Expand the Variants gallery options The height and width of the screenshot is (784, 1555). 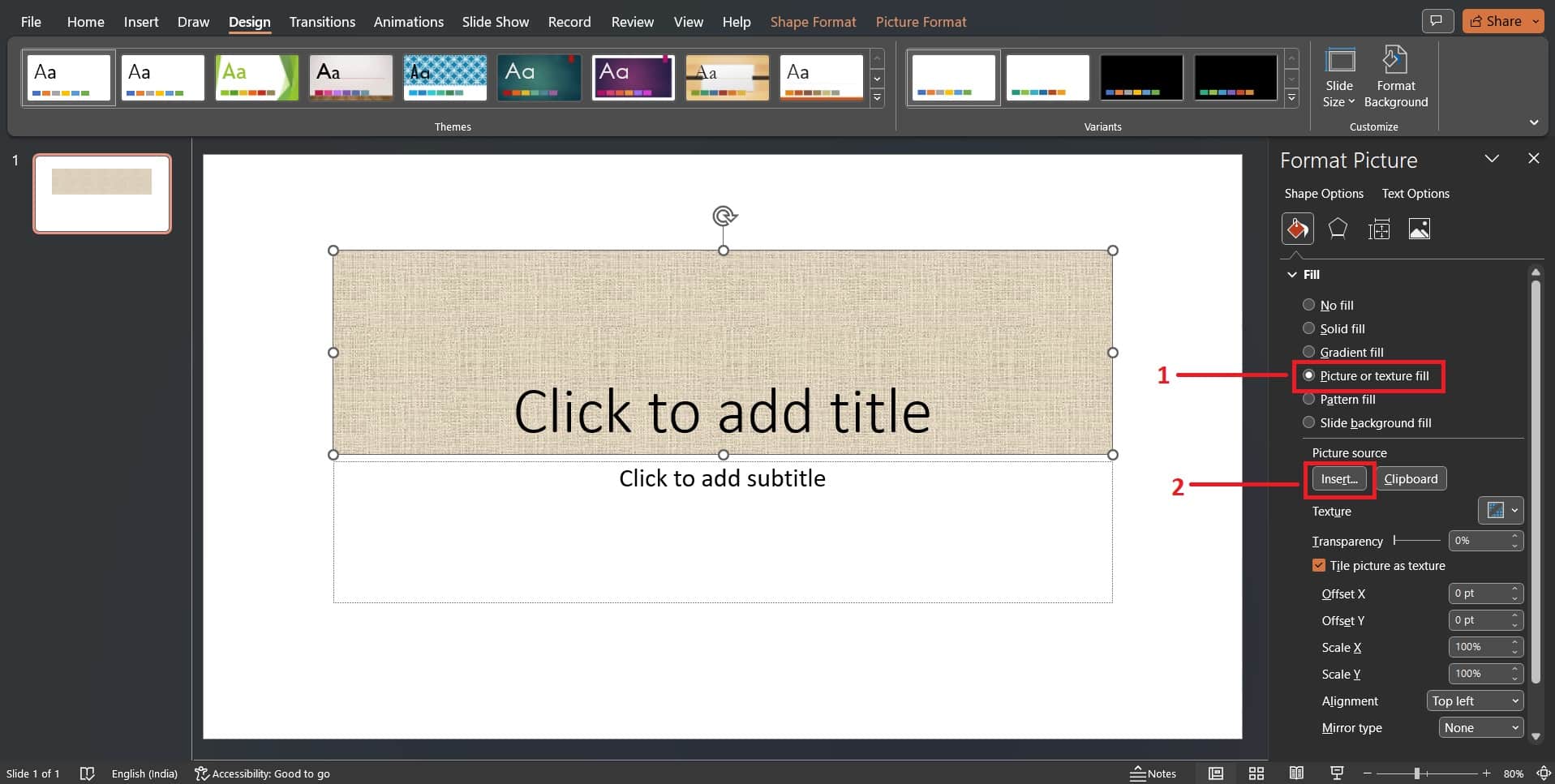coord(1291,98)
